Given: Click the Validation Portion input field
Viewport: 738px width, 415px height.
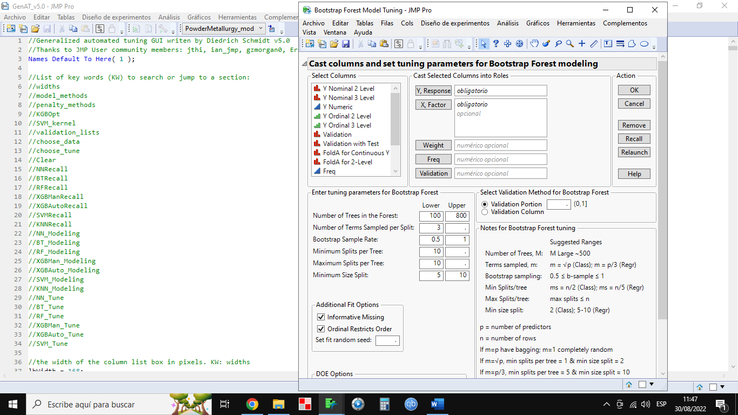Looking at the screenshot, I should tap(558, 205).
